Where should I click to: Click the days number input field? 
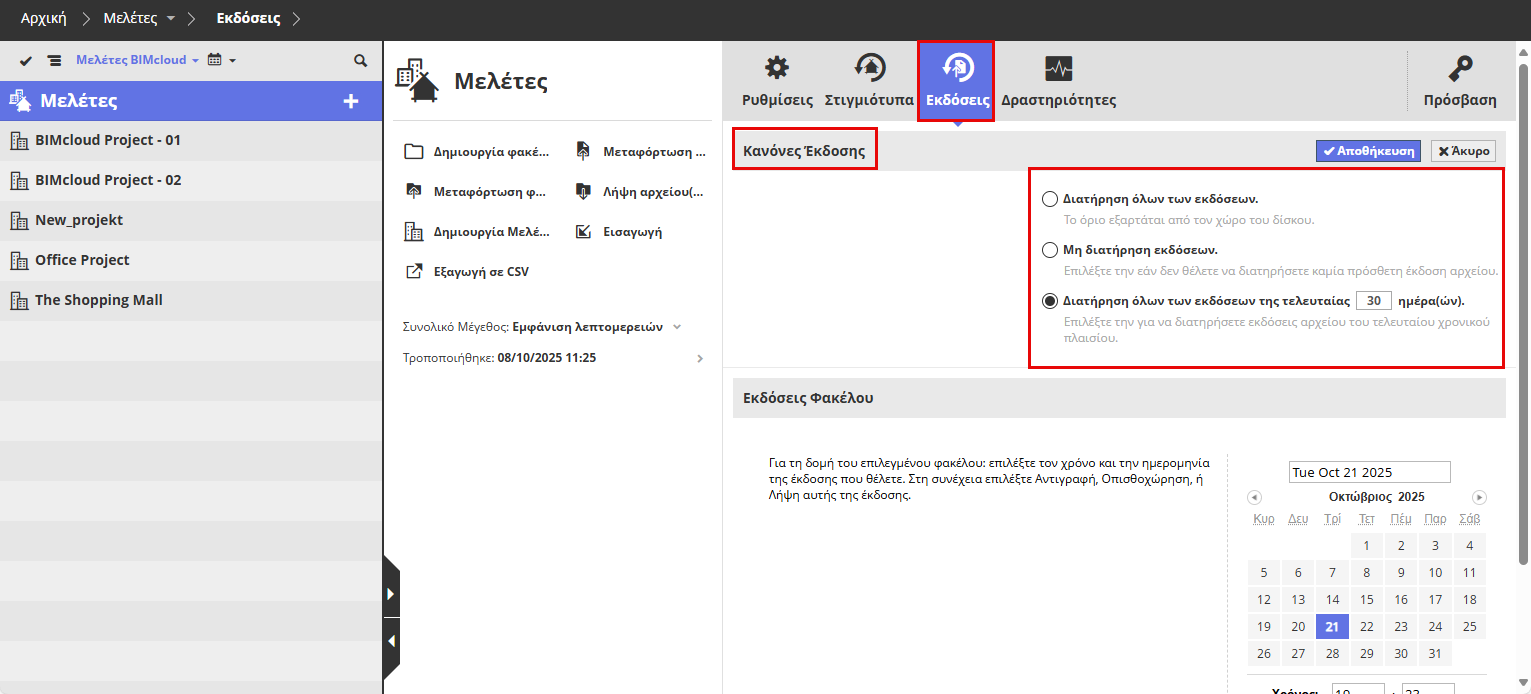(x=1374, y=300)
